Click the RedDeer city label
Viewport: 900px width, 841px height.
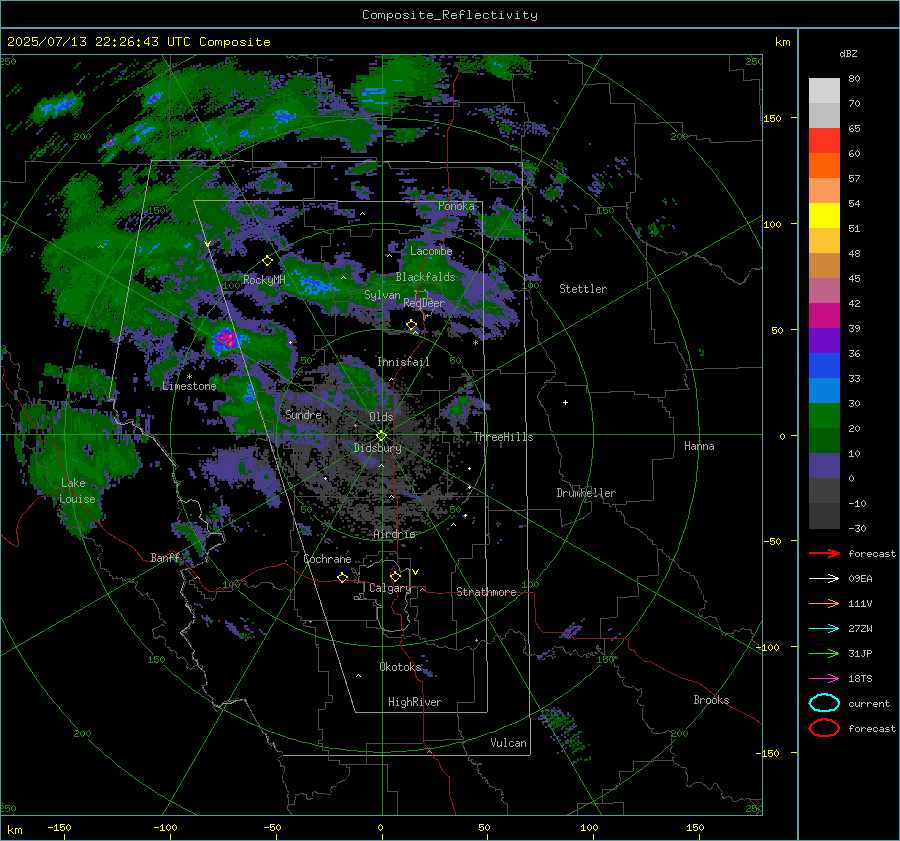click(424, 303)
